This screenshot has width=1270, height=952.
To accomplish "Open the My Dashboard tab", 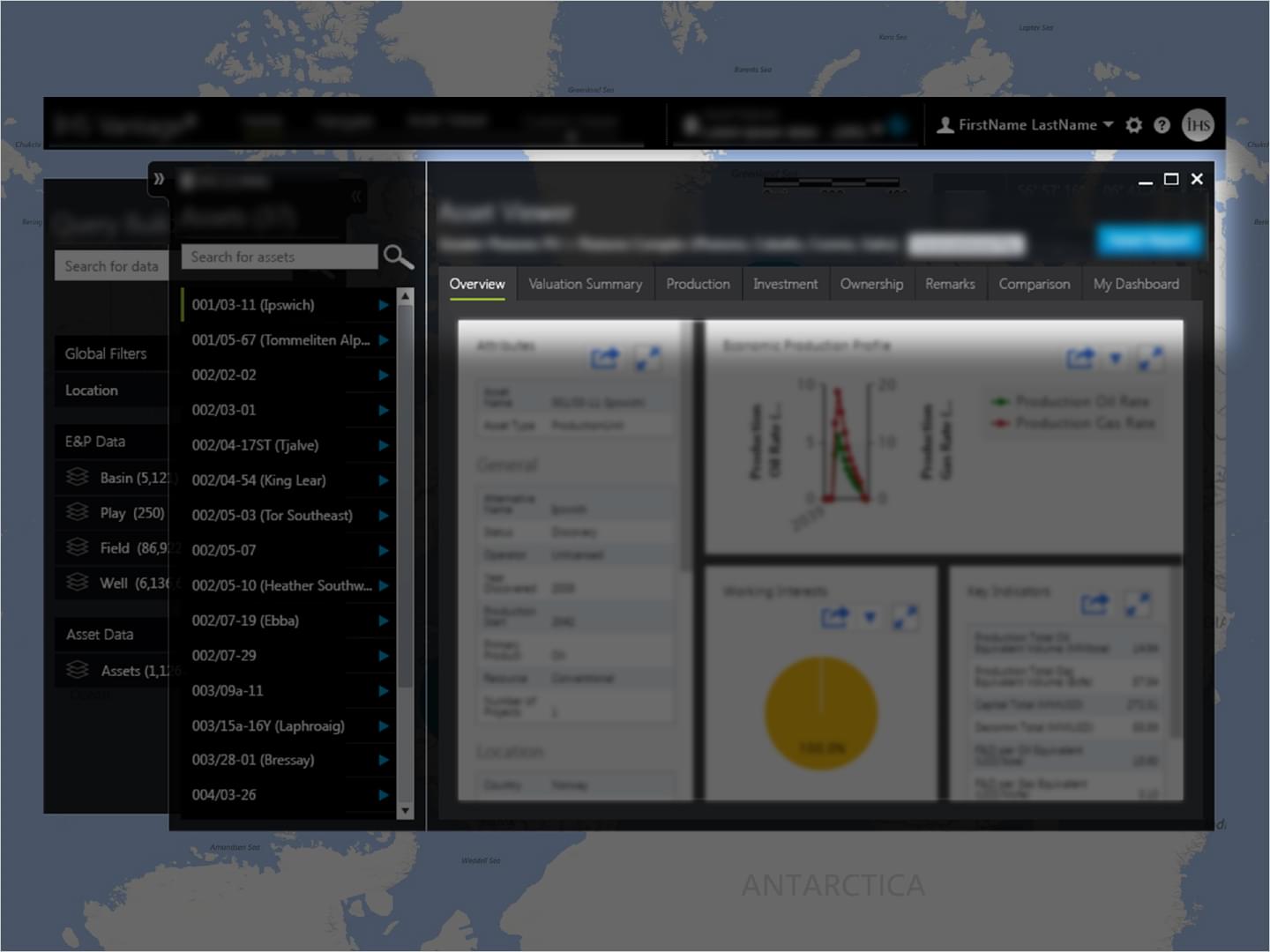I will tap(1136, 284).
